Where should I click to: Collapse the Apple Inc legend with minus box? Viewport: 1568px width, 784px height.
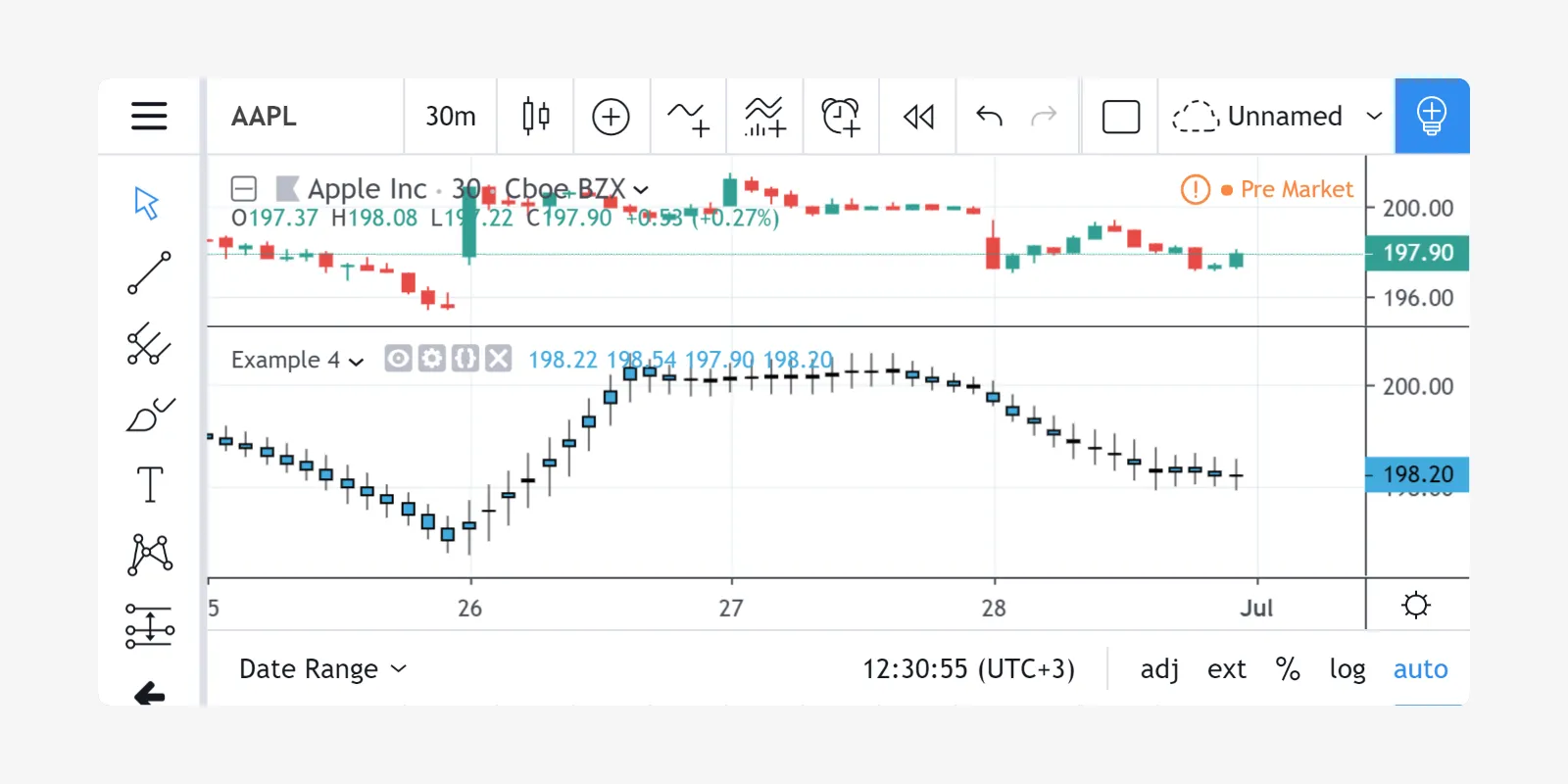243,188
